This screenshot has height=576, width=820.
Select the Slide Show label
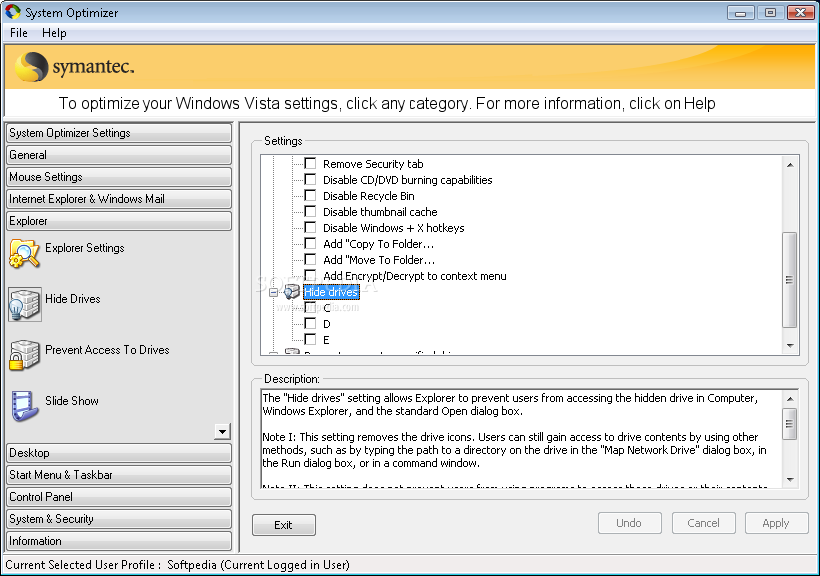(72, 401)
